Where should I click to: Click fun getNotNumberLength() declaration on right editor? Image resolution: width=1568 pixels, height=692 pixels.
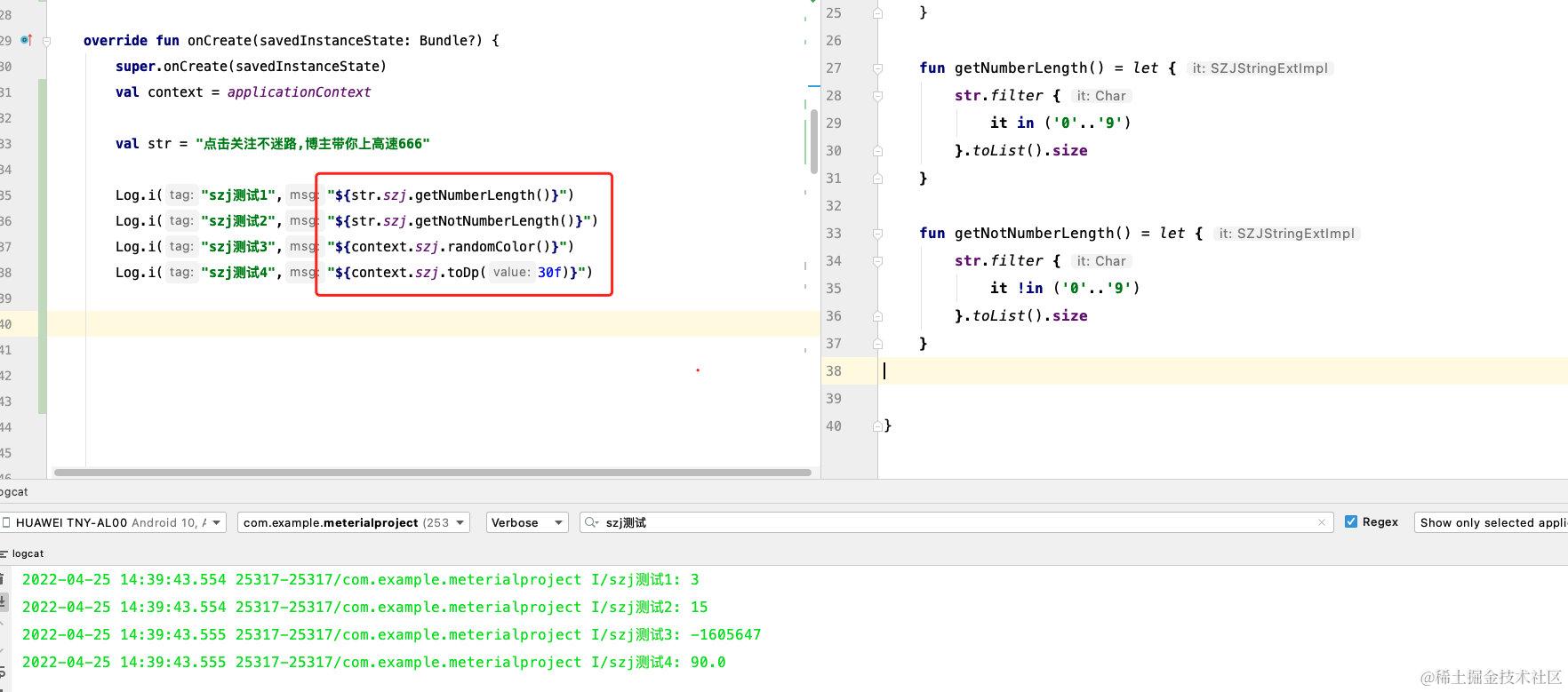(1025, 233)
